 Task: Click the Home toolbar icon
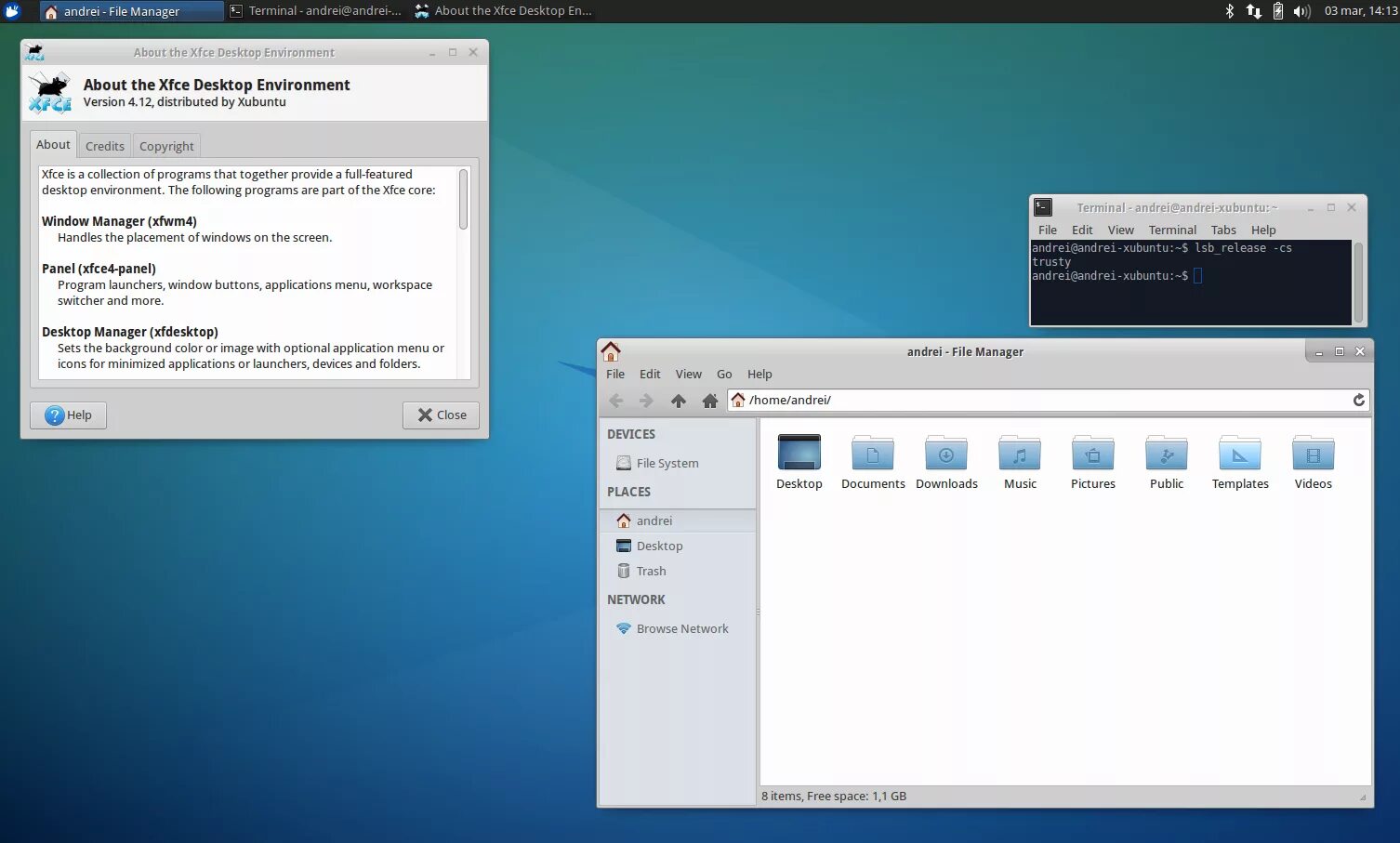coord(710,401)
